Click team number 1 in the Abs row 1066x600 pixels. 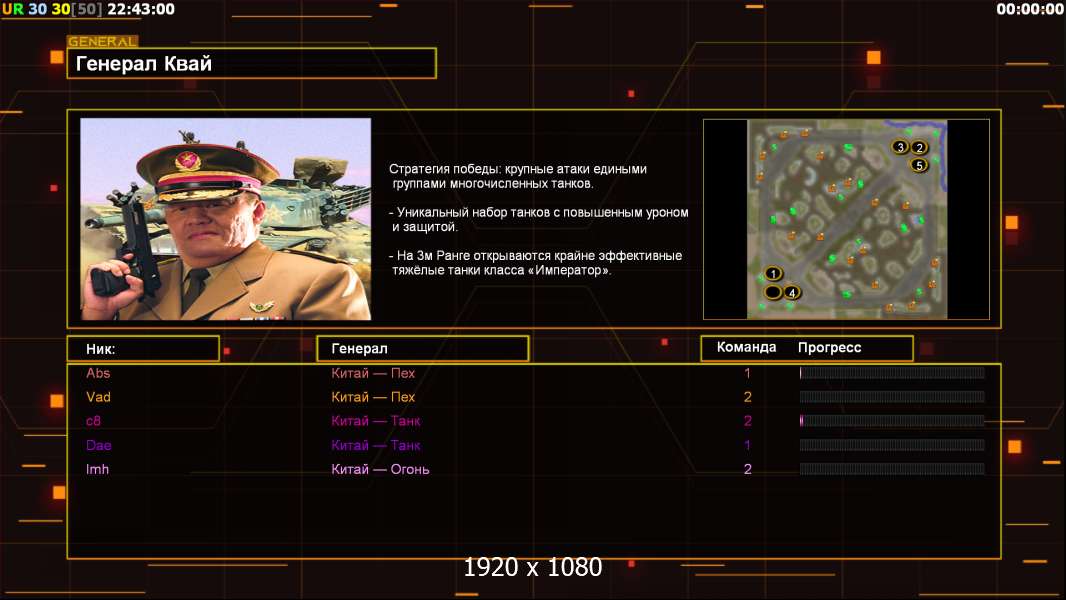[x=747, y=373]
